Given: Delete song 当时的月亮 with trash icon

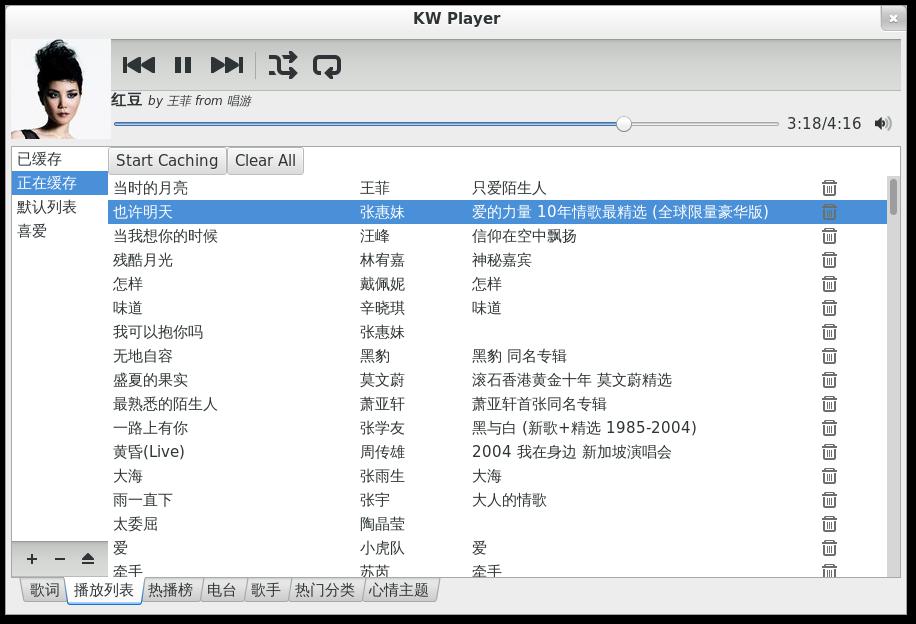Looking at the screenshot, I should coord(829,188).
